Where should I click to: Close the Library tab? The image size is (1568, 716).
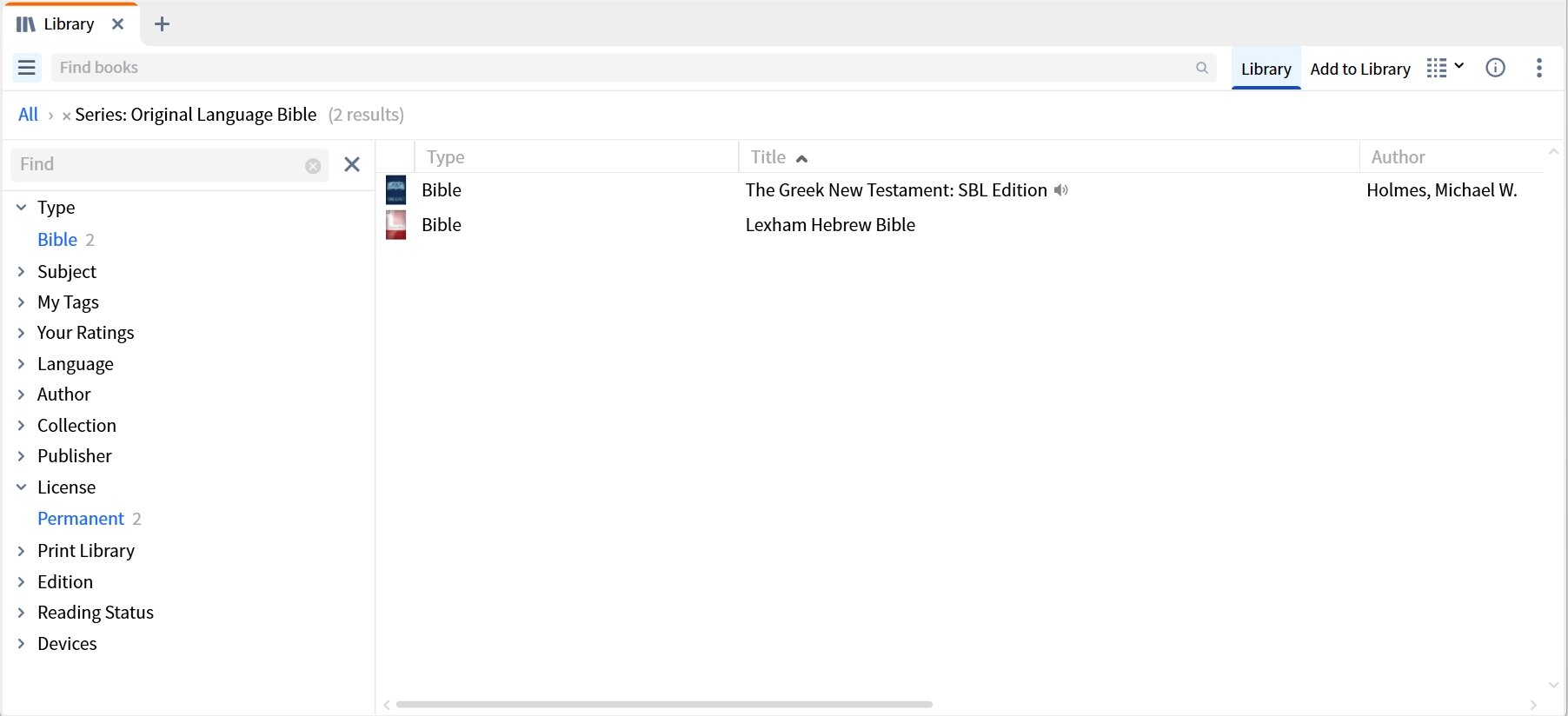pyautogui.click(x=118, y=24)
